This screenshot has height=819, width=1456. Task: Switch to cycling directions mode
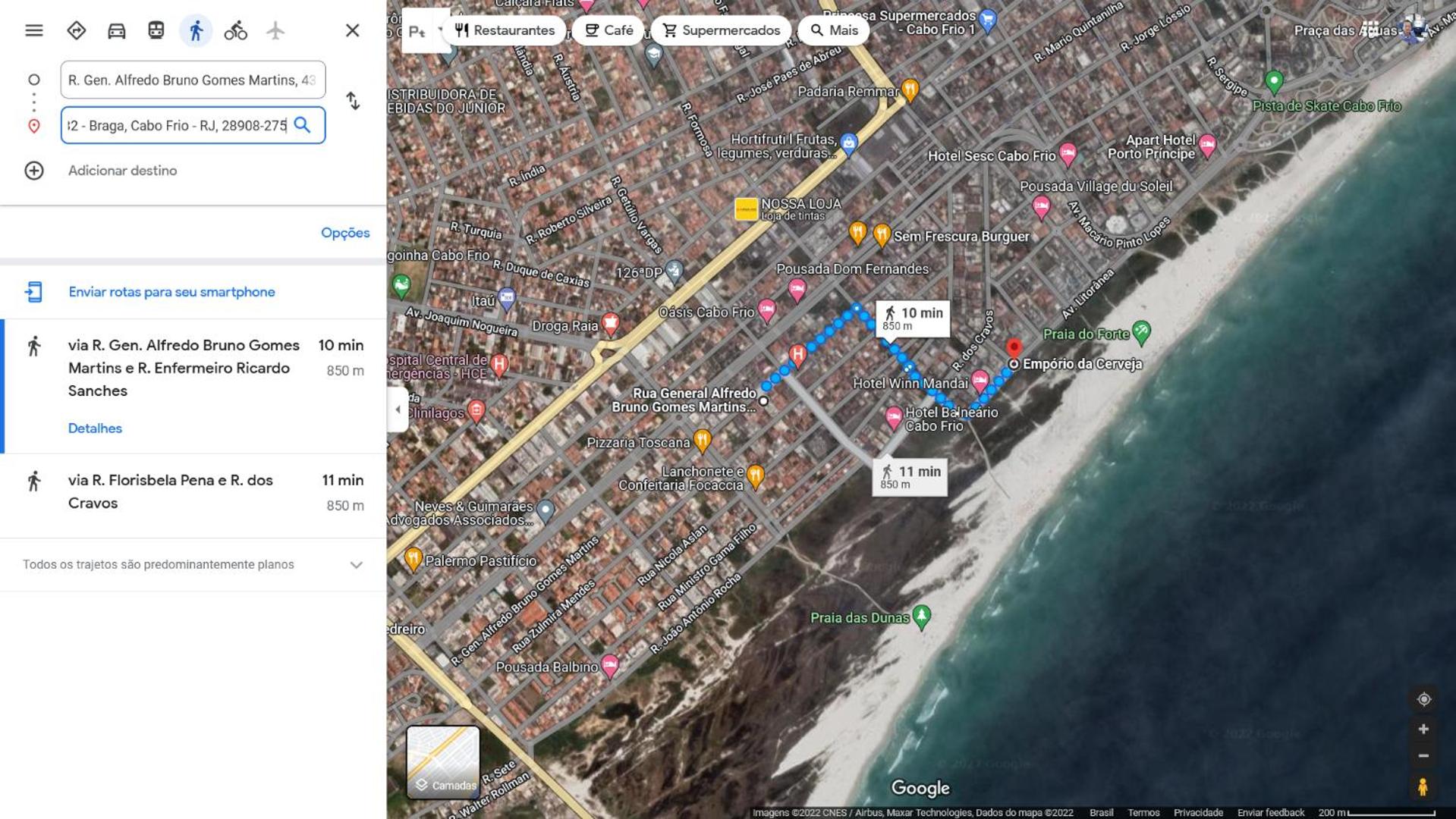click(235, 30)
